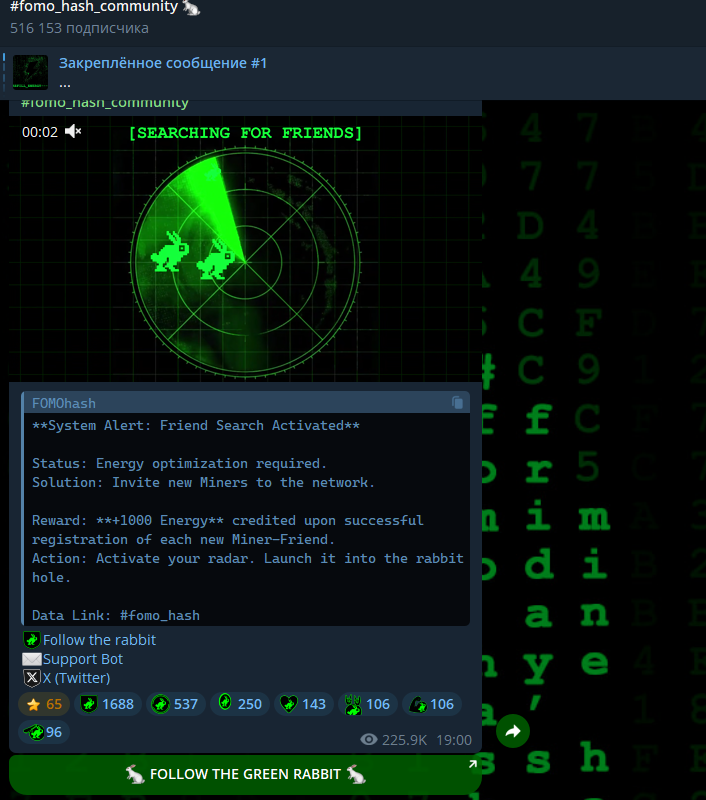Click the reaction with 537 count
Image resolution: width=706 pixels, height=800 pixels.
(x=175, y=704)
